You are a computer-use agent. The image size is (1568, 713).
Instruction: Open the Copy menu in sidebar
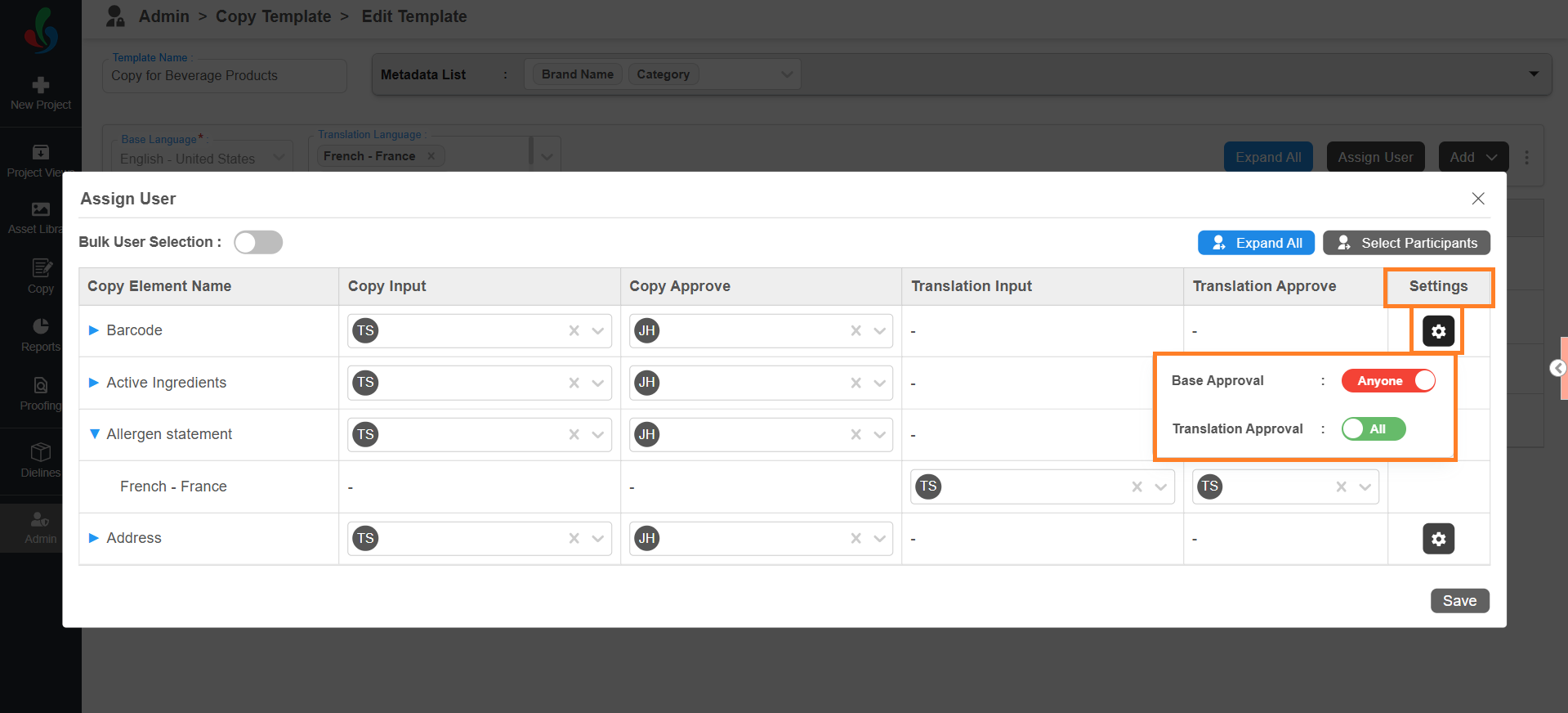coord(41,276)
